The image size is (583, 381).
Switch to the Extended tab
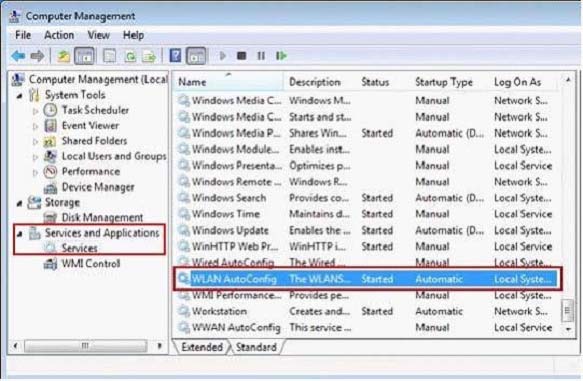pos(202,347)
